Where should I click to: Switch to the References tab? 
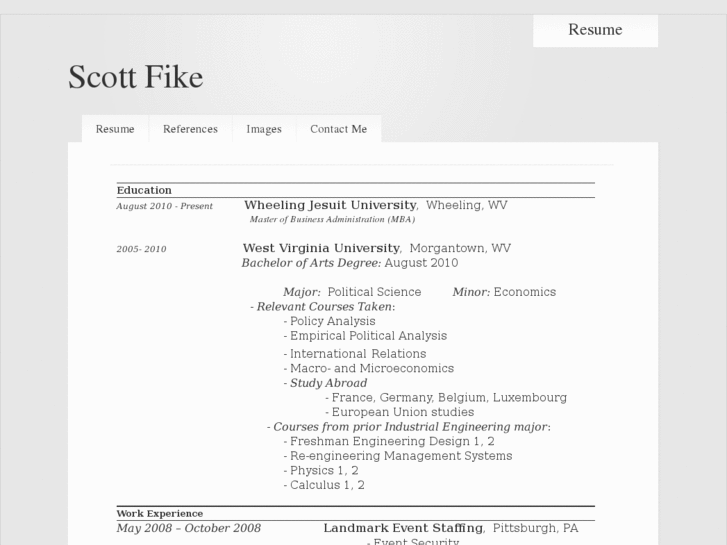[x=190, y=129]
